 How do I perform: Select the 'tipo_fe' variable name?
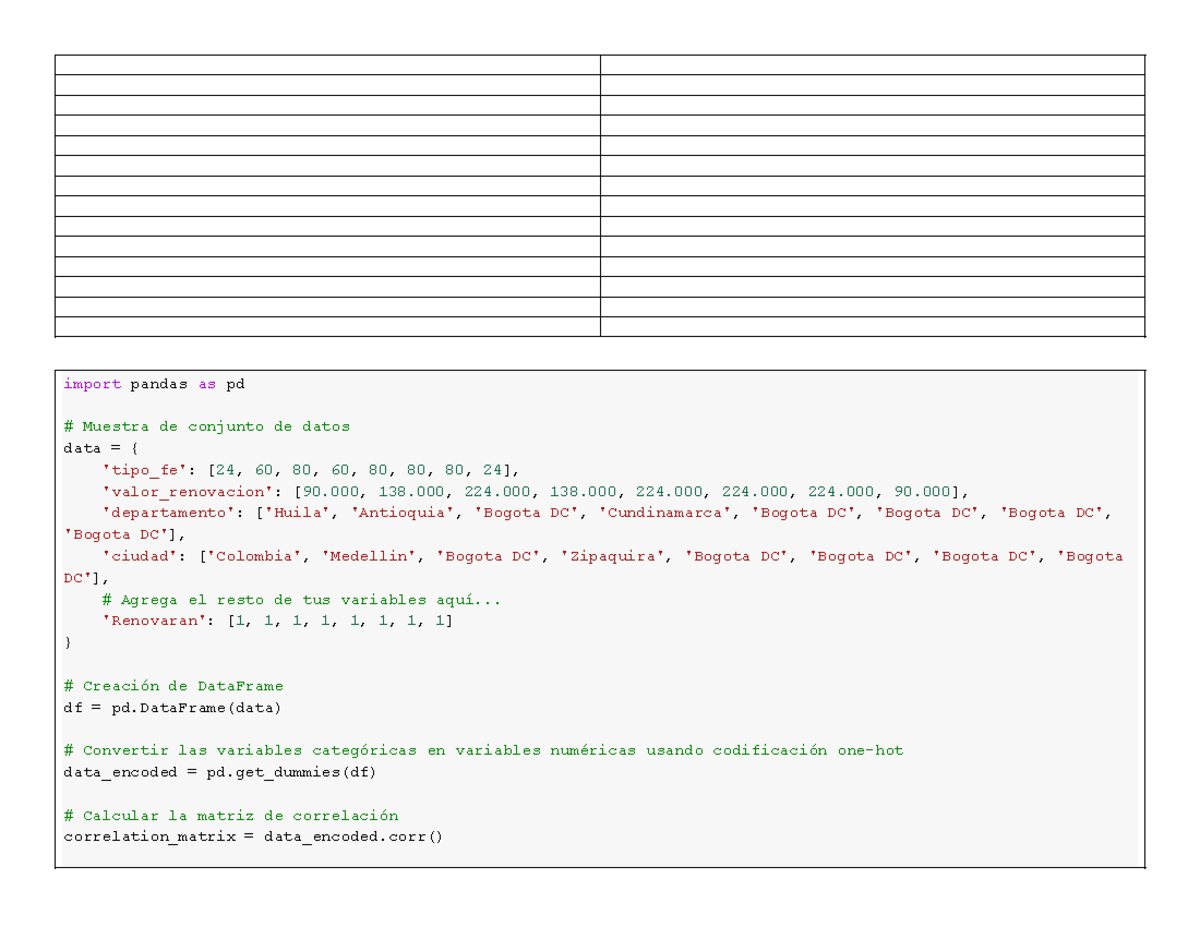click(x=140, y=469)
